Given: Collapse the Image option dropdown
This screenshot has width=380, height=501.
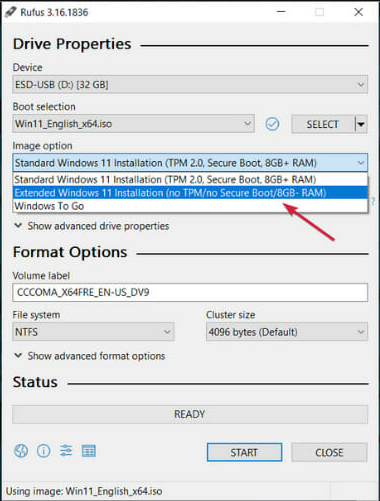Looking at the screenshot, I should (x=190, y=163).
